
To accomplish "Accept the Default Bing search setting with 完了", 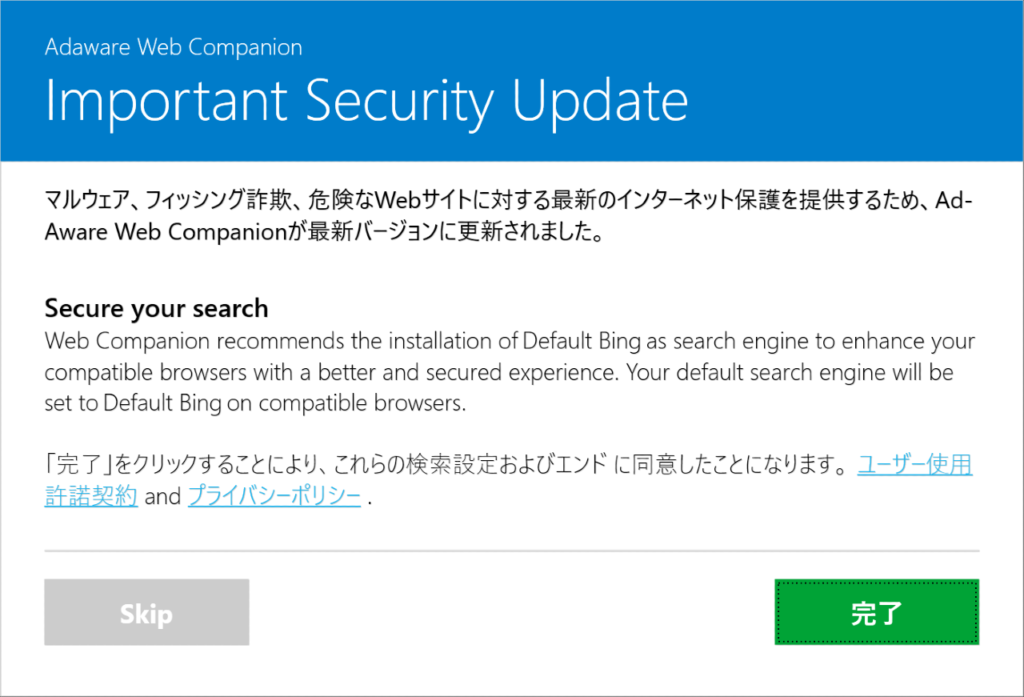I will [876, 612].
